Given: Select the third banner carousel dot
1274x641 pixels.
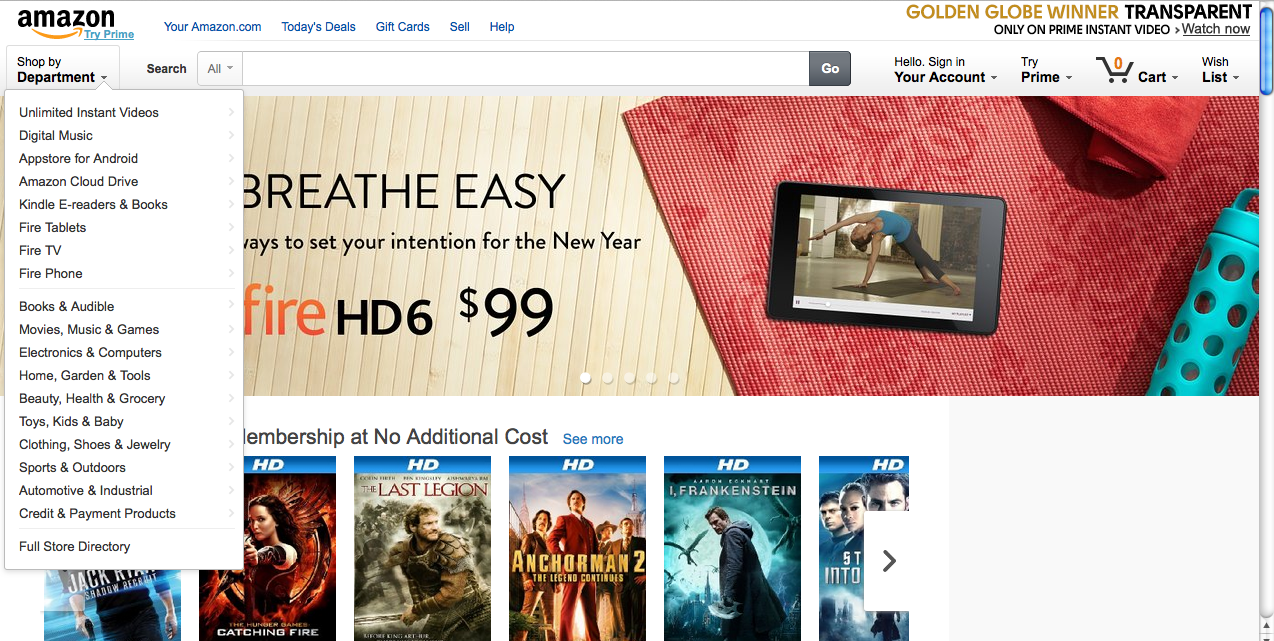Looking at the screenshot, I should tap(629, 378).
